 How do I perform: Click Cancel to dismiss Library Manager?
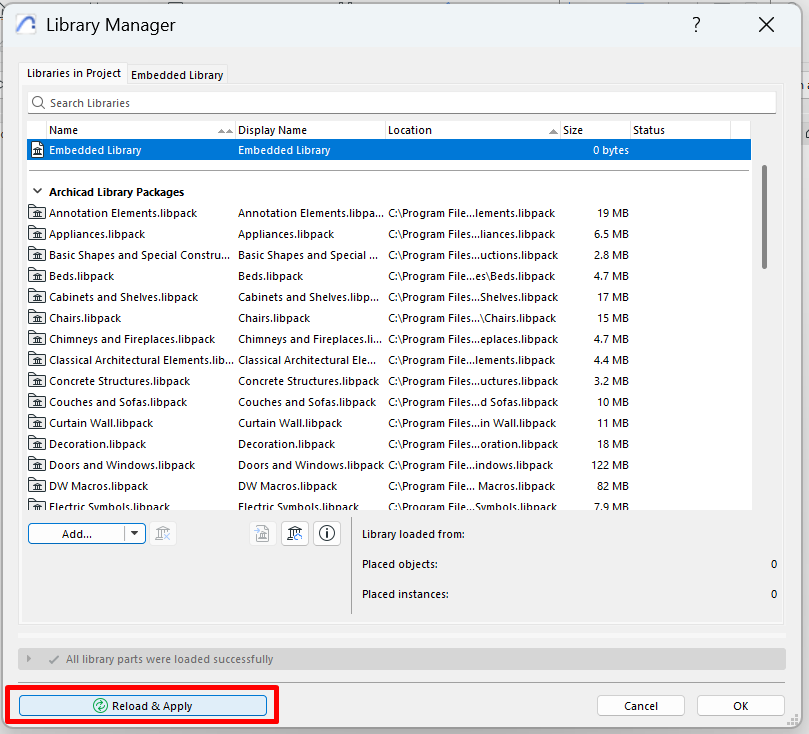point(640,705)
